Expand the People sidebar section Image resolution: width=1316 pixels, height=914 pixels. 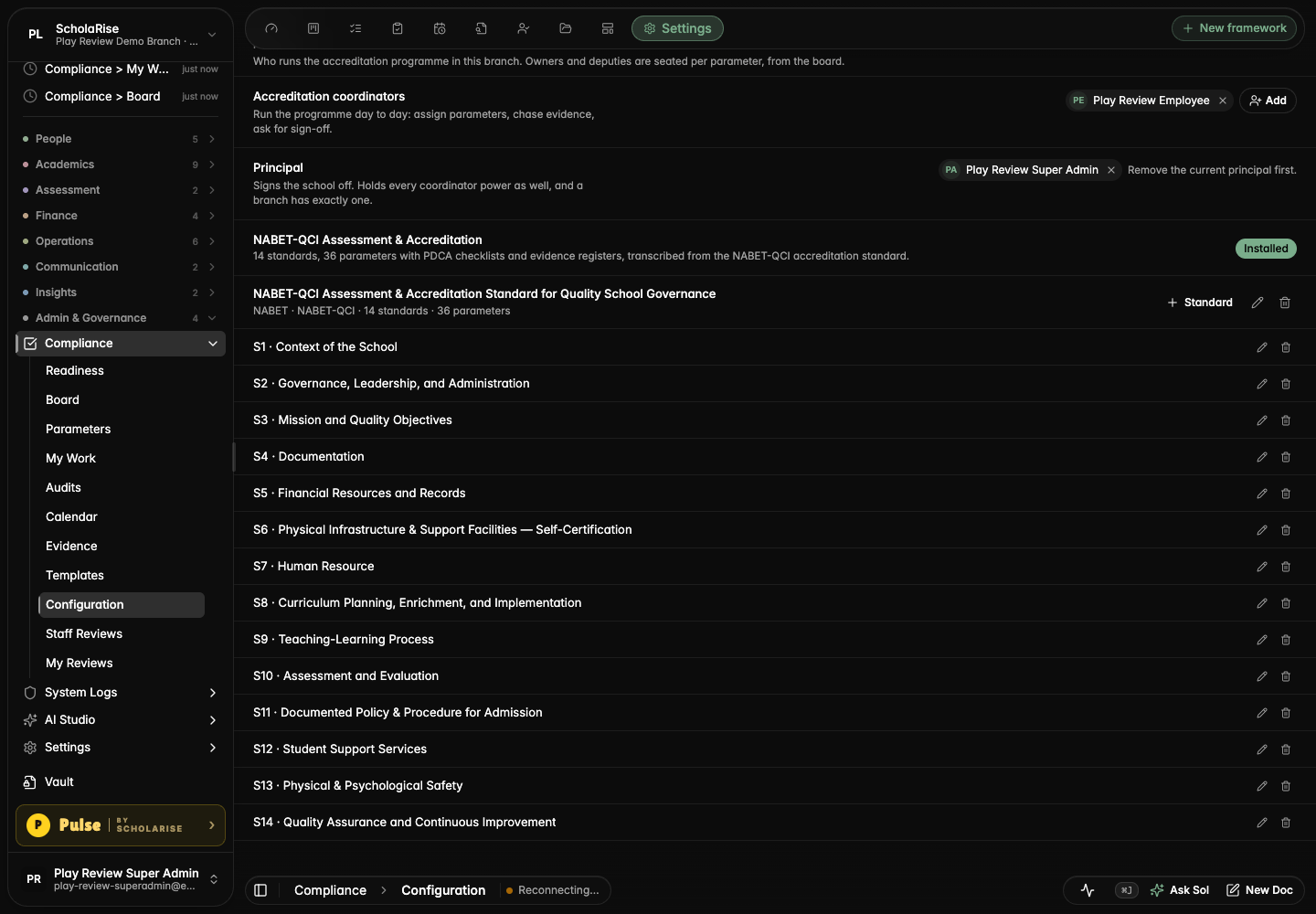tap(120, 139)
